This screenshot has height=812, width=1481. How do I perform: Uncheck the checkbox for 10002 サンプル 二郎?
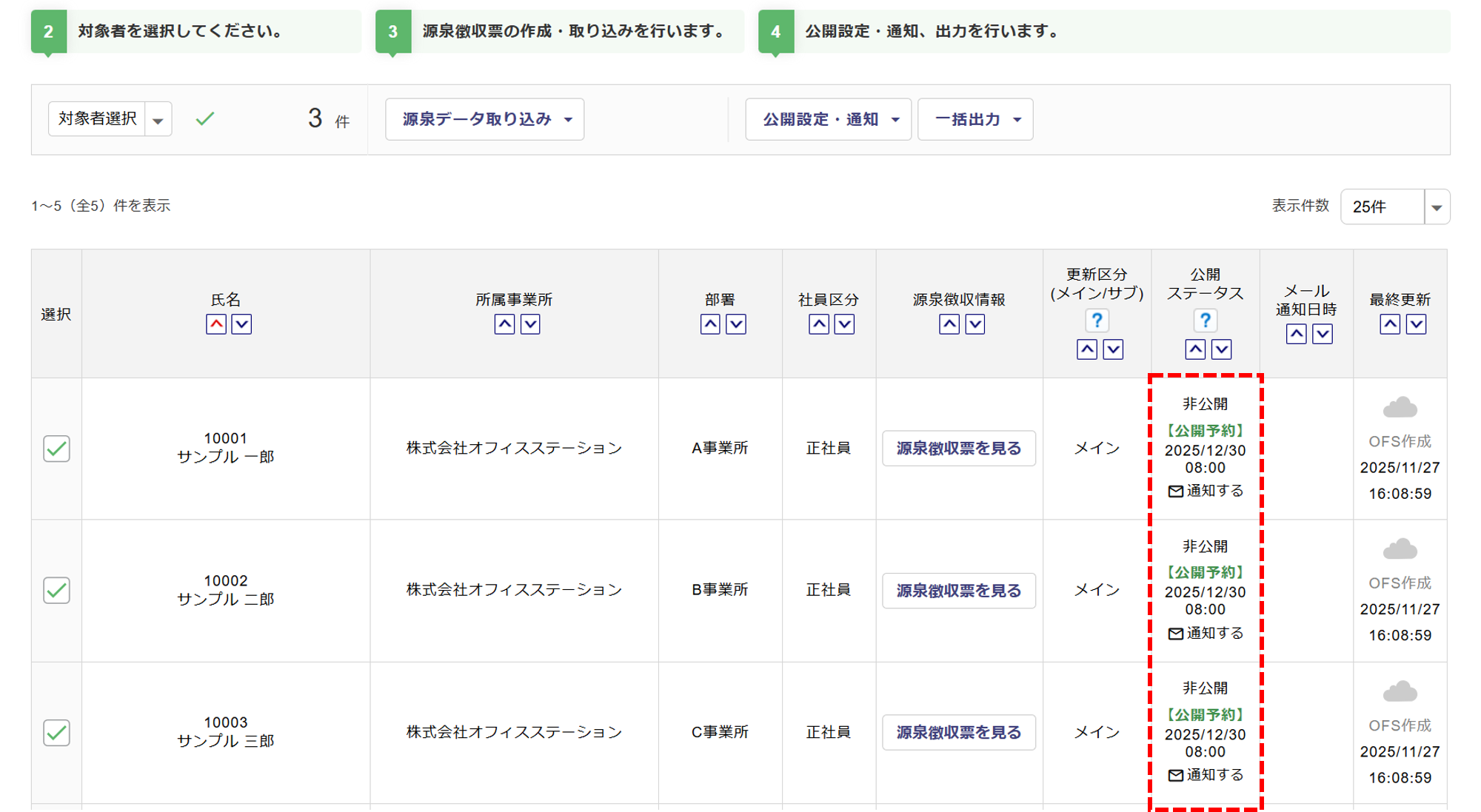pos(56,591)
